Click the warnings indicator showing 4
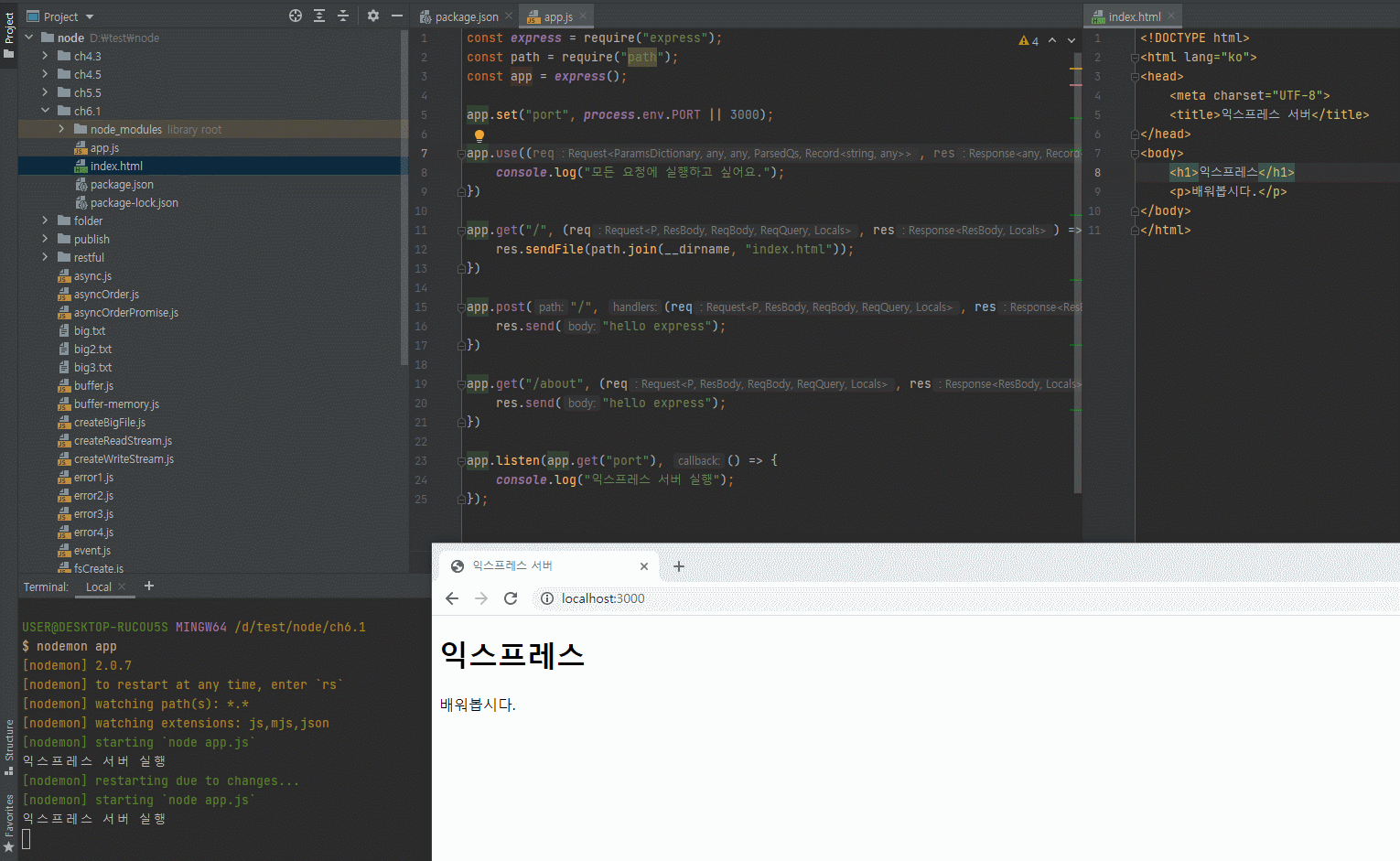 click(x=1028, y=40)
